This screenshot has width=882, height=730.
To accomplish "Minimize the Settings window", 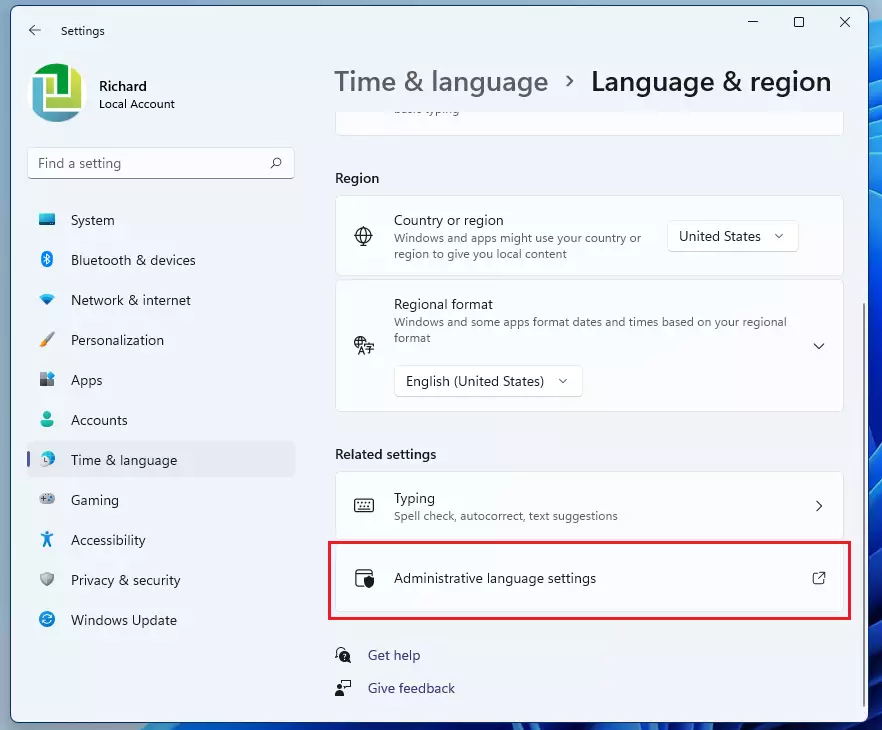I will [753, 22].
